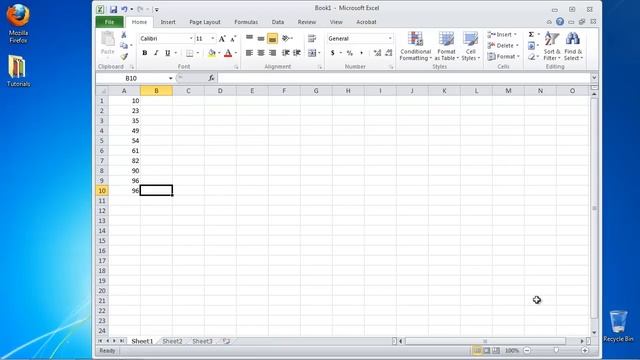The image size is (640, 360).
Task: Select the Format Painter brush
Action: 124,56
